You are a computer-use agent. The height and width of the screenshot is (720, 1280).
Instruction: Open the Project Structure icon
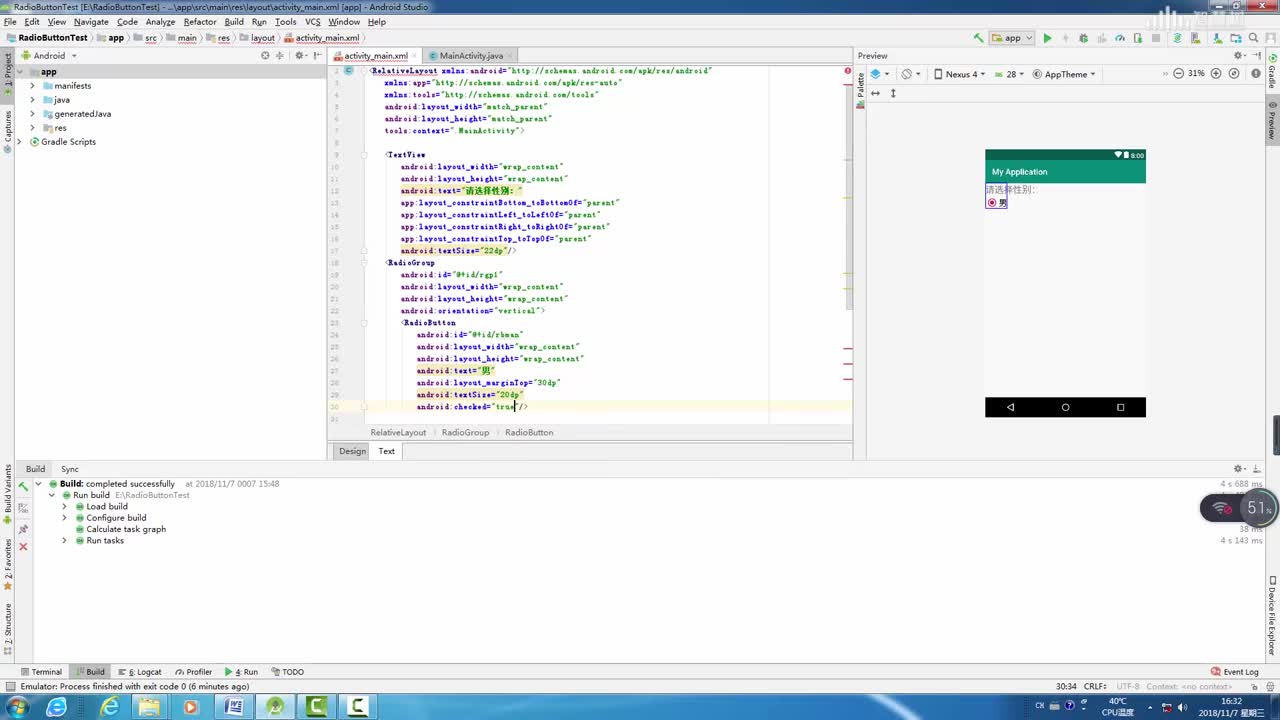coord(1236,38)
